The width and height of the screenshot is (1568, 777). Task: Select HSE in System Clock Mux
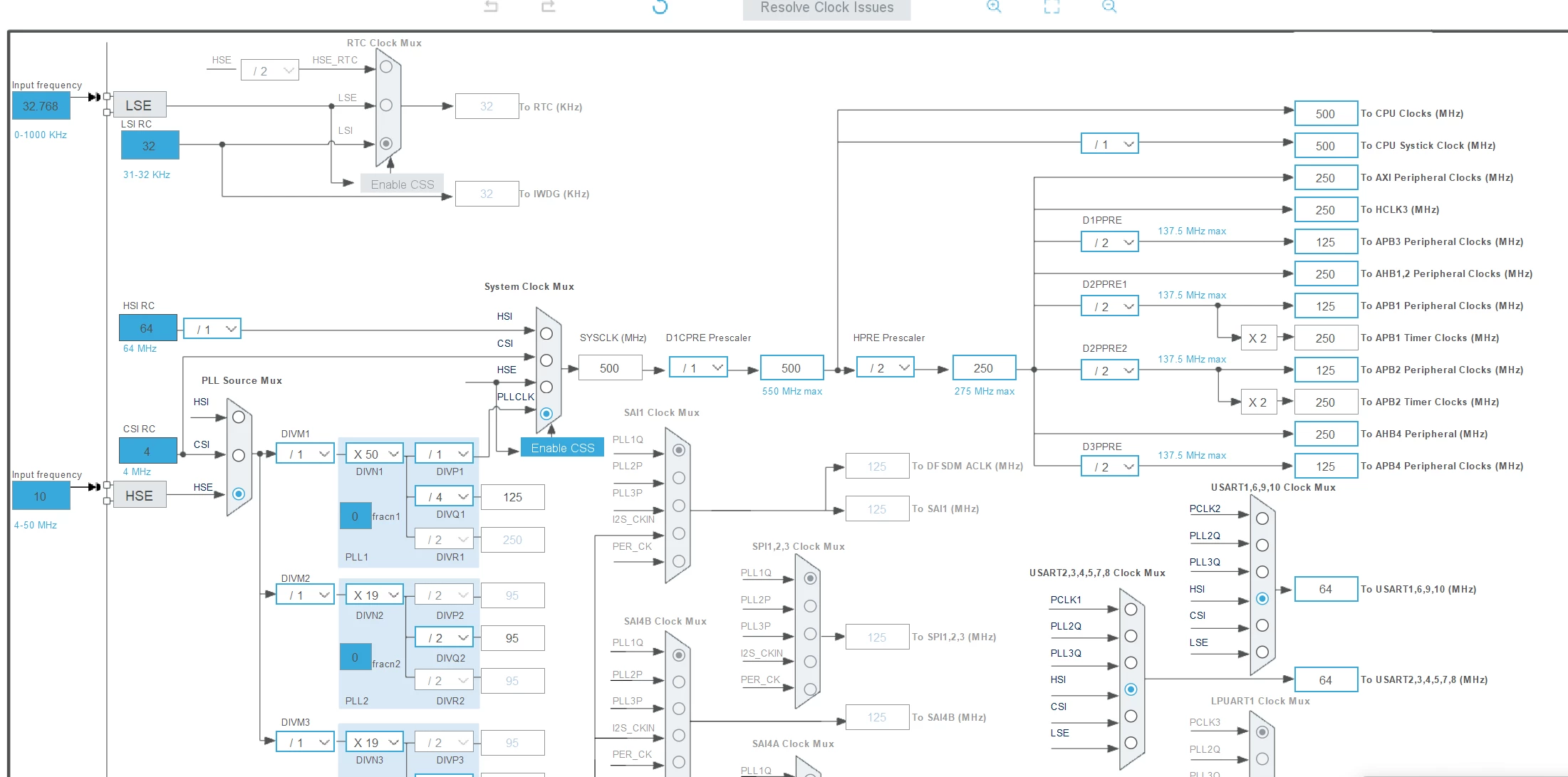tap(546, 387)
